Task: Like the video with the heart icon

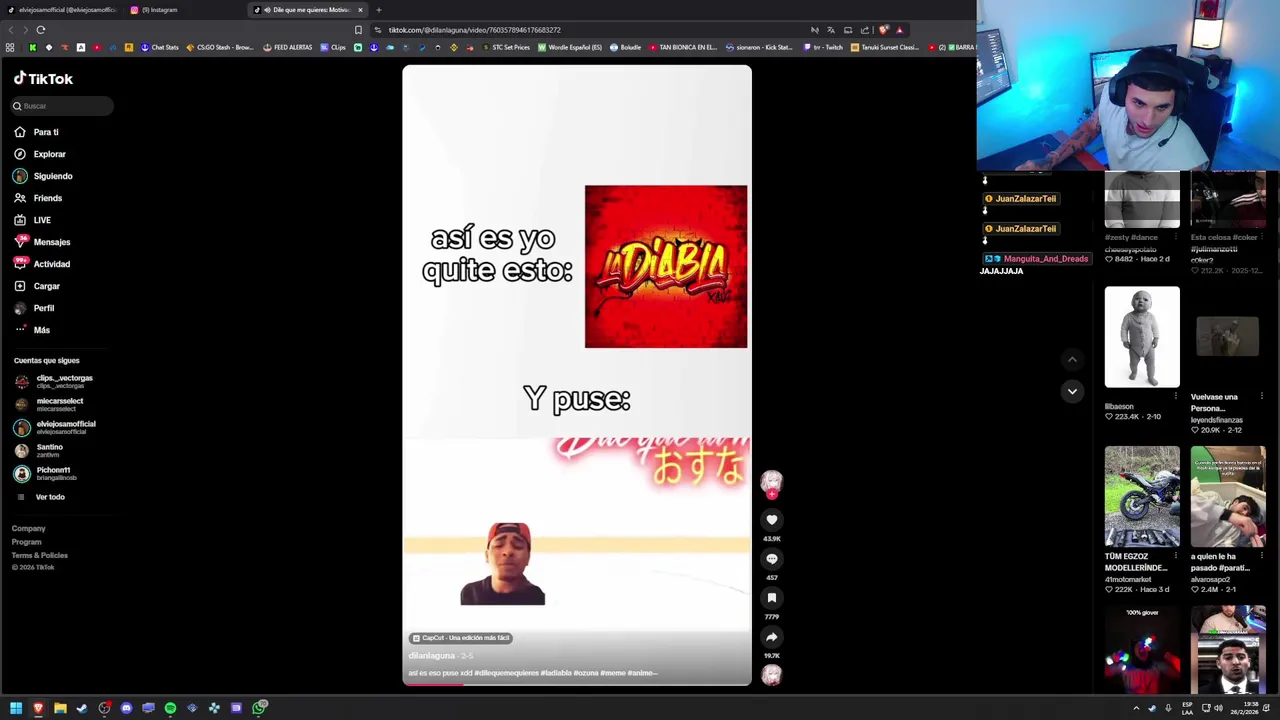Action: (x=771, y=520)
